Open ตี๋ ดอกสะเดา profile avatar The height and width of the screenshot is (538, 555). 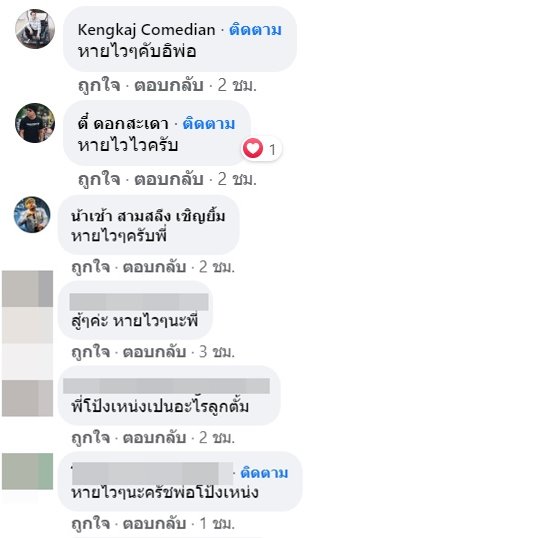[x=35, y=123]
